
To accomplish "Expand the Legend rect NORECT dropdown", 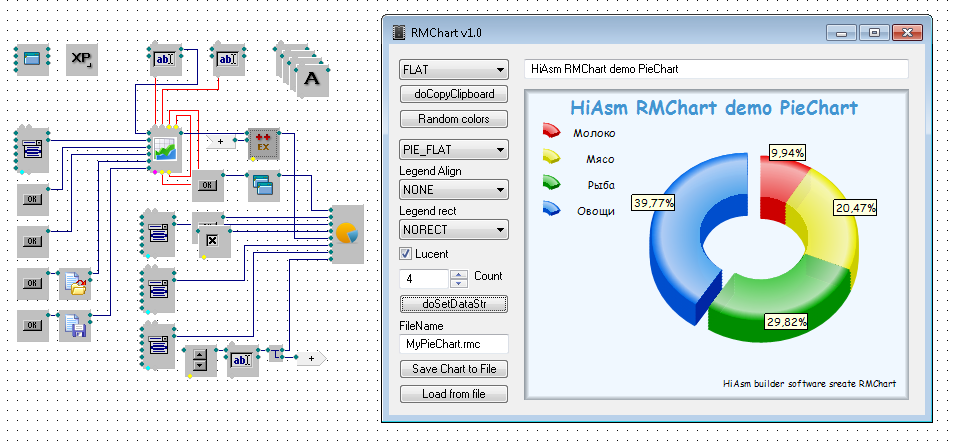I will 453,229.
